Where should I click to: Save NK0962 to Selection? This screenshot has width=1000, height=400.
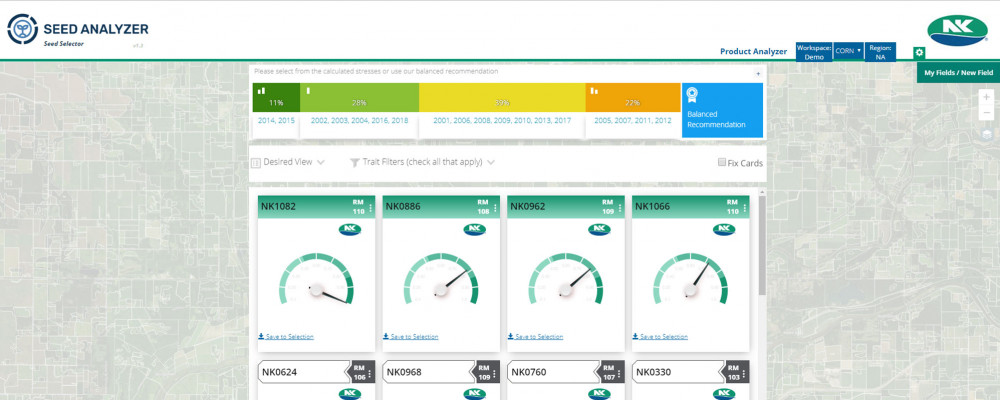[x=535, y=336]
